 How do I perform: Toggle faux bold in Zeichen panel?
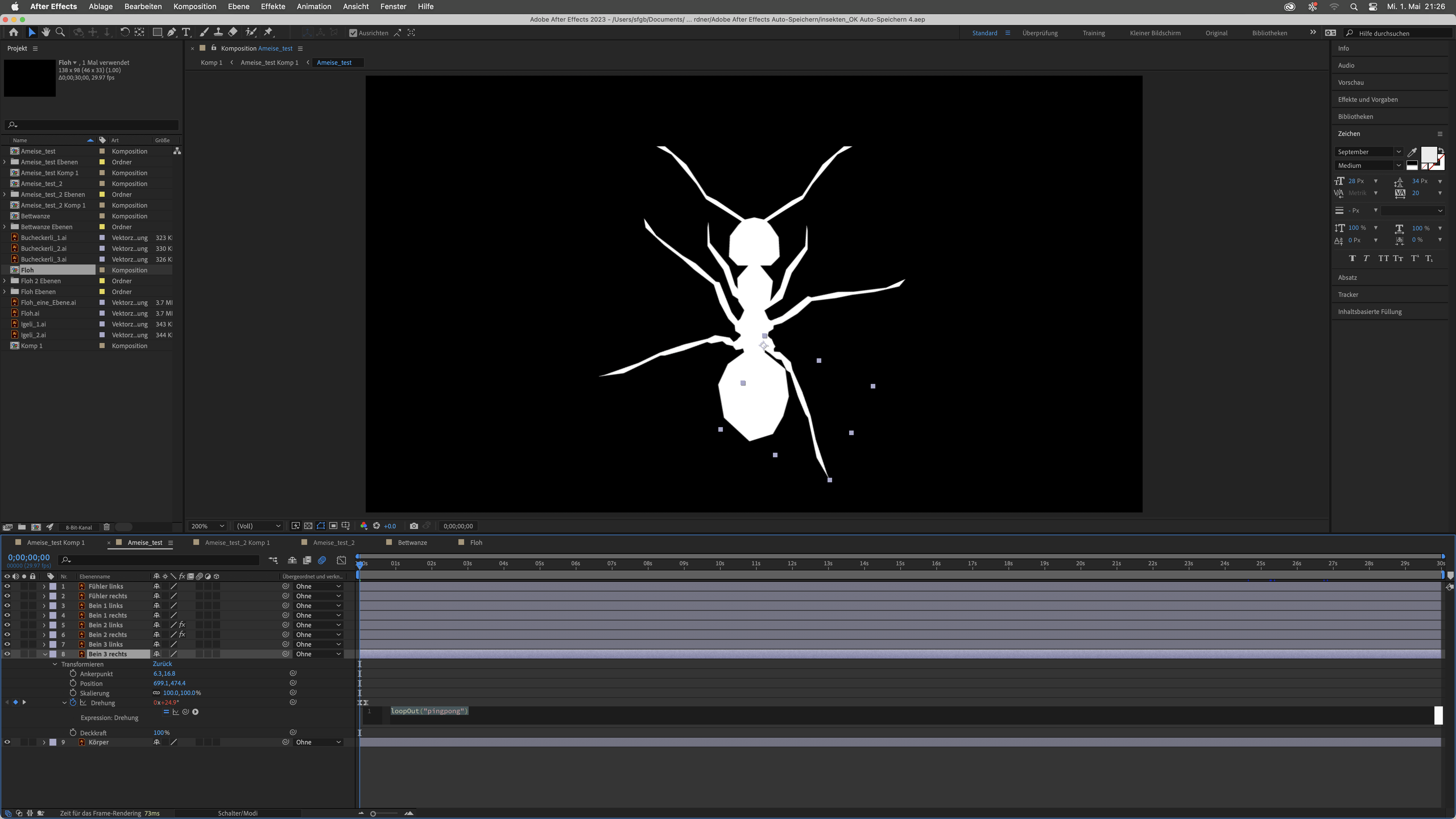1352,258
